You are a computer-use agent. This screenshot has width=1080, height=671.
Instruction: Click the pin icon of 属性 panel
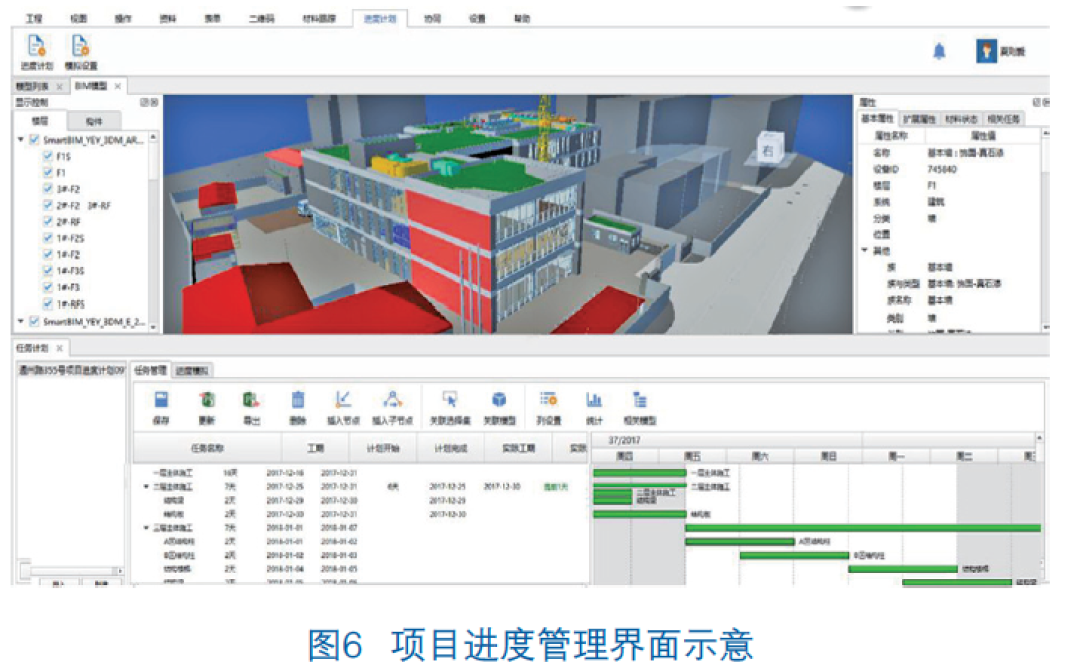tap(1037, 103)
